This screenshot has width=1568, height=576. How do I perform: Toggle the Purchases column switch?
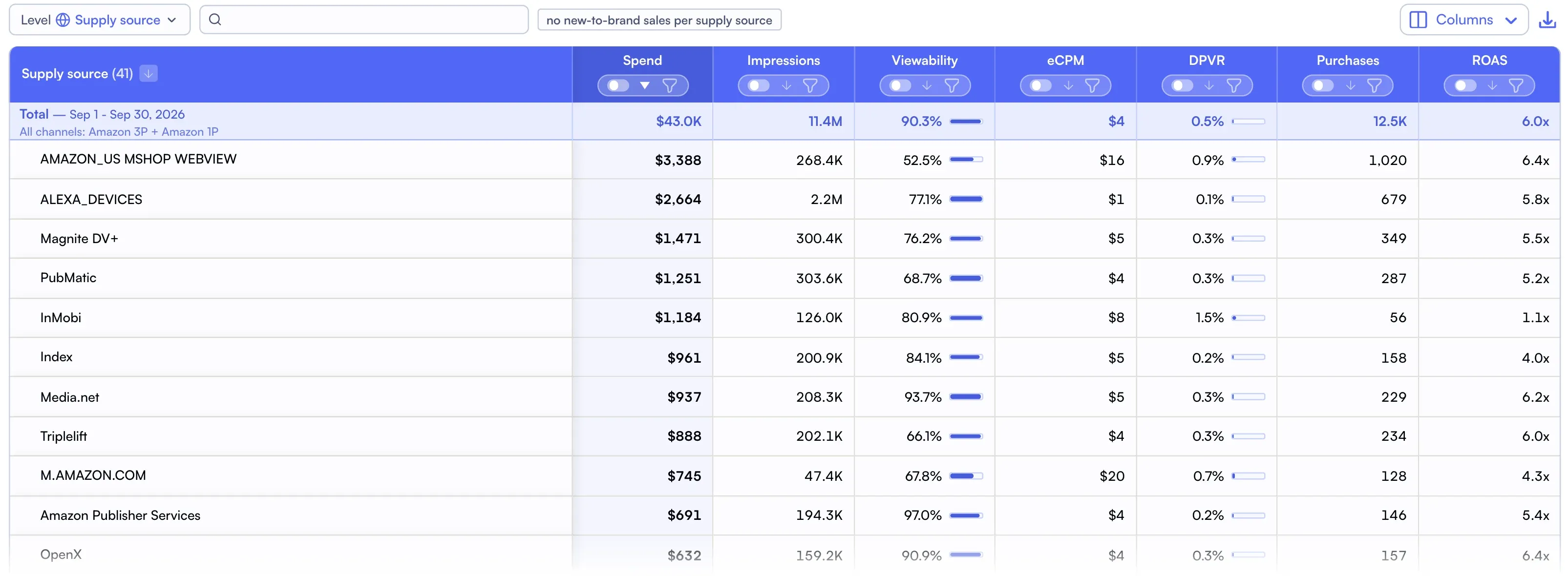tap(1323, 86)
